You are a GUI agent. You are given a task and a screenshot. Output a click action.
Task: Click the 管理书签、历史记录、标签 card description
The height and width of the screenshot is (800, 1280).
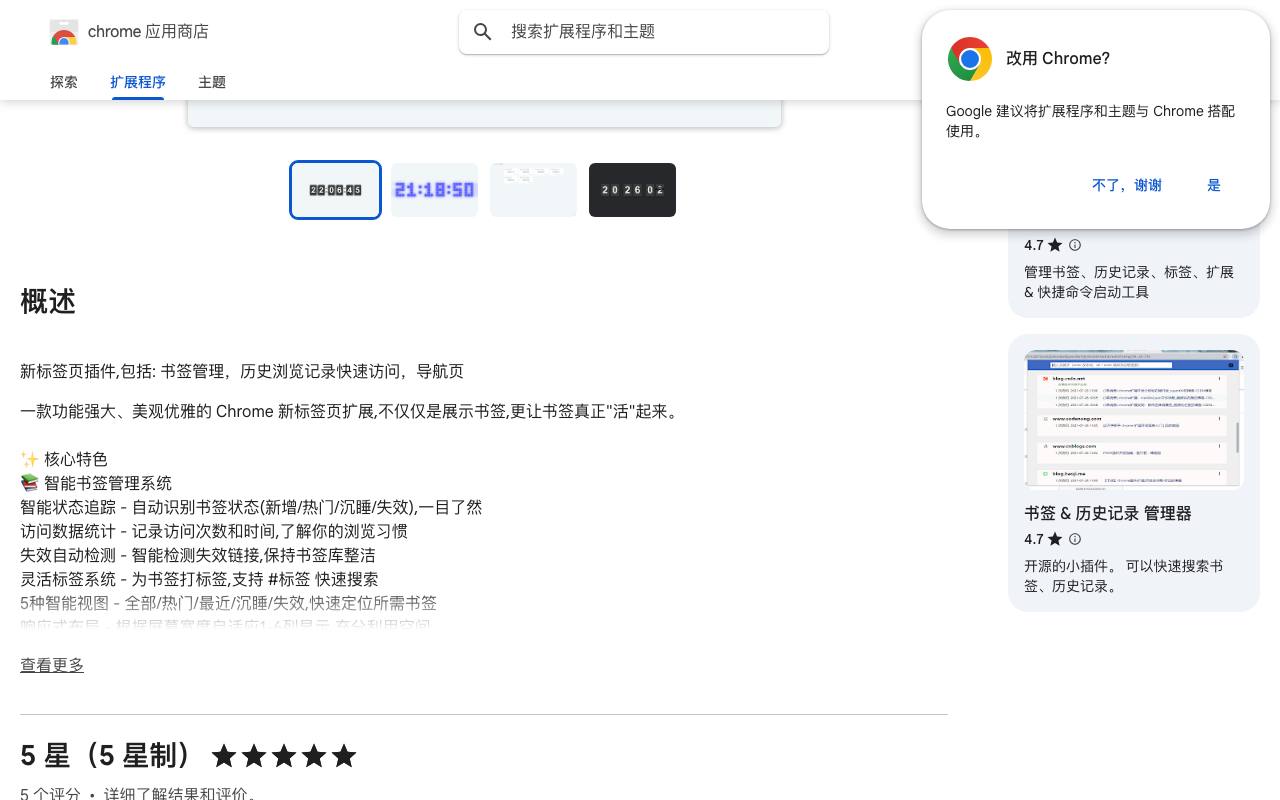coord(1129,282)
